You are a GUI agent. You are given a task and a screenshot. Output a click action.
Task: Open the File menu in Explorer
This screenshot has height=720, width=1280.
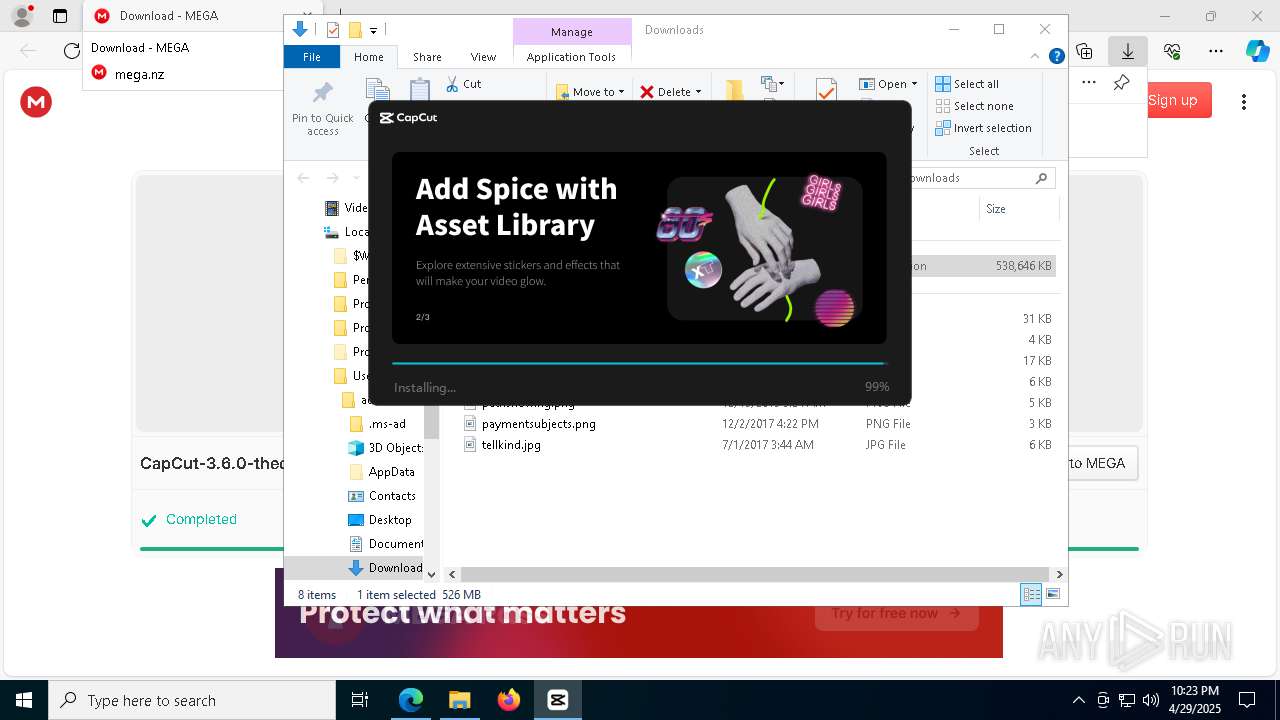tap(312, 57)
